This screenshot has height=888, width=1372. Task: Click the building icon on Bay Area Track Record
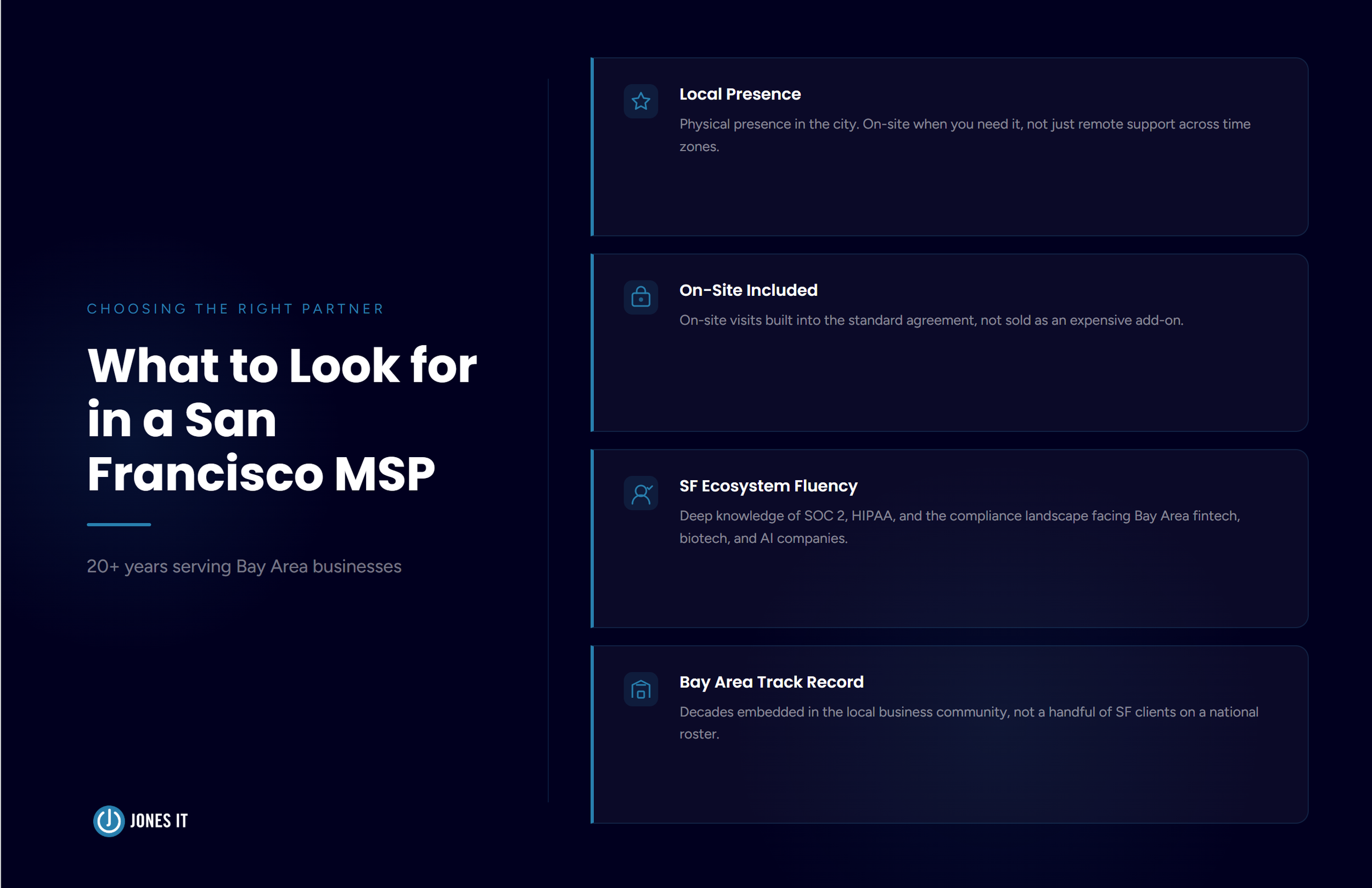pos(640,689)
